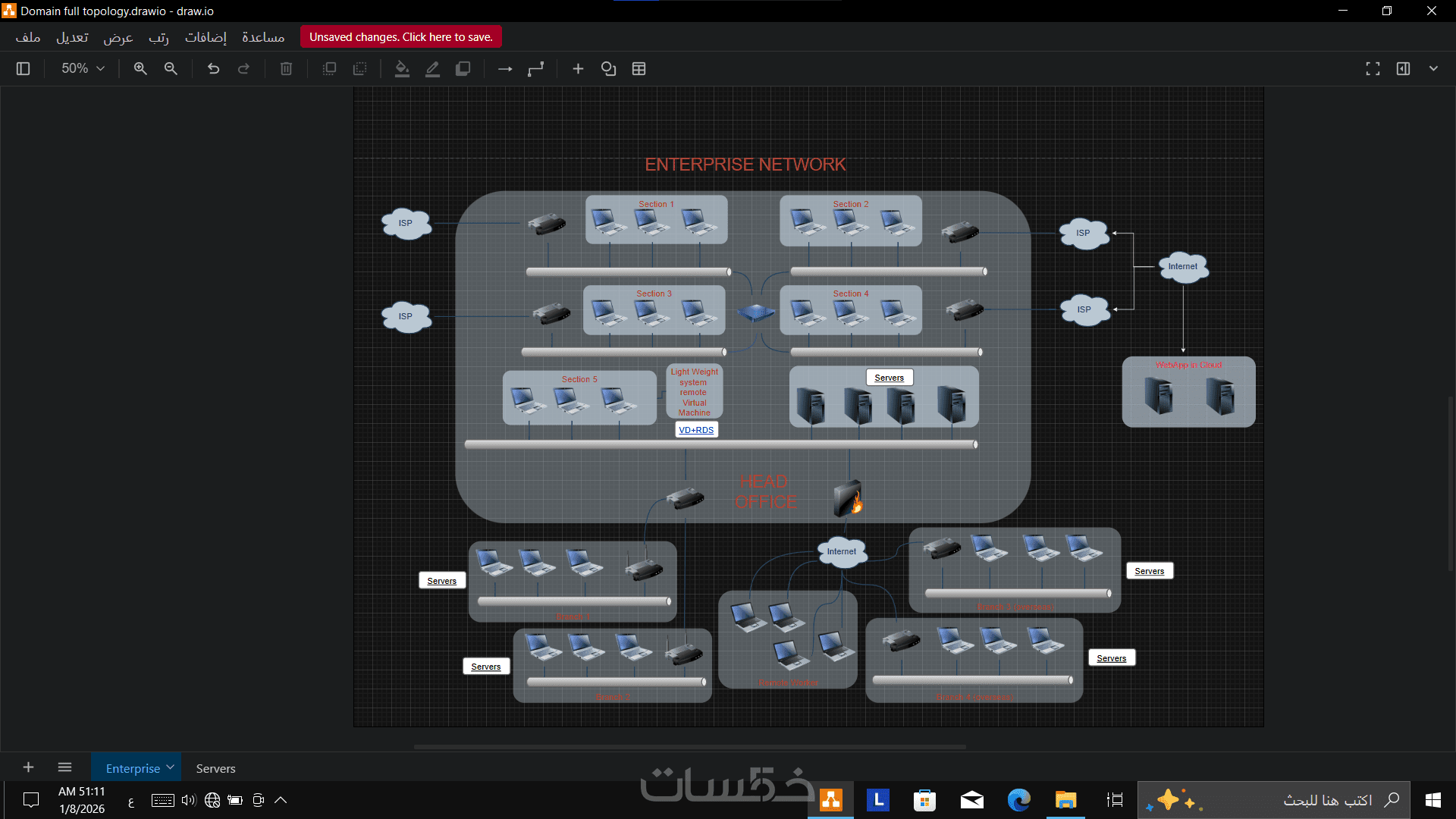Switch to the Servers page tab
This screenshot has height=819, width=1456.
point(215,768)
